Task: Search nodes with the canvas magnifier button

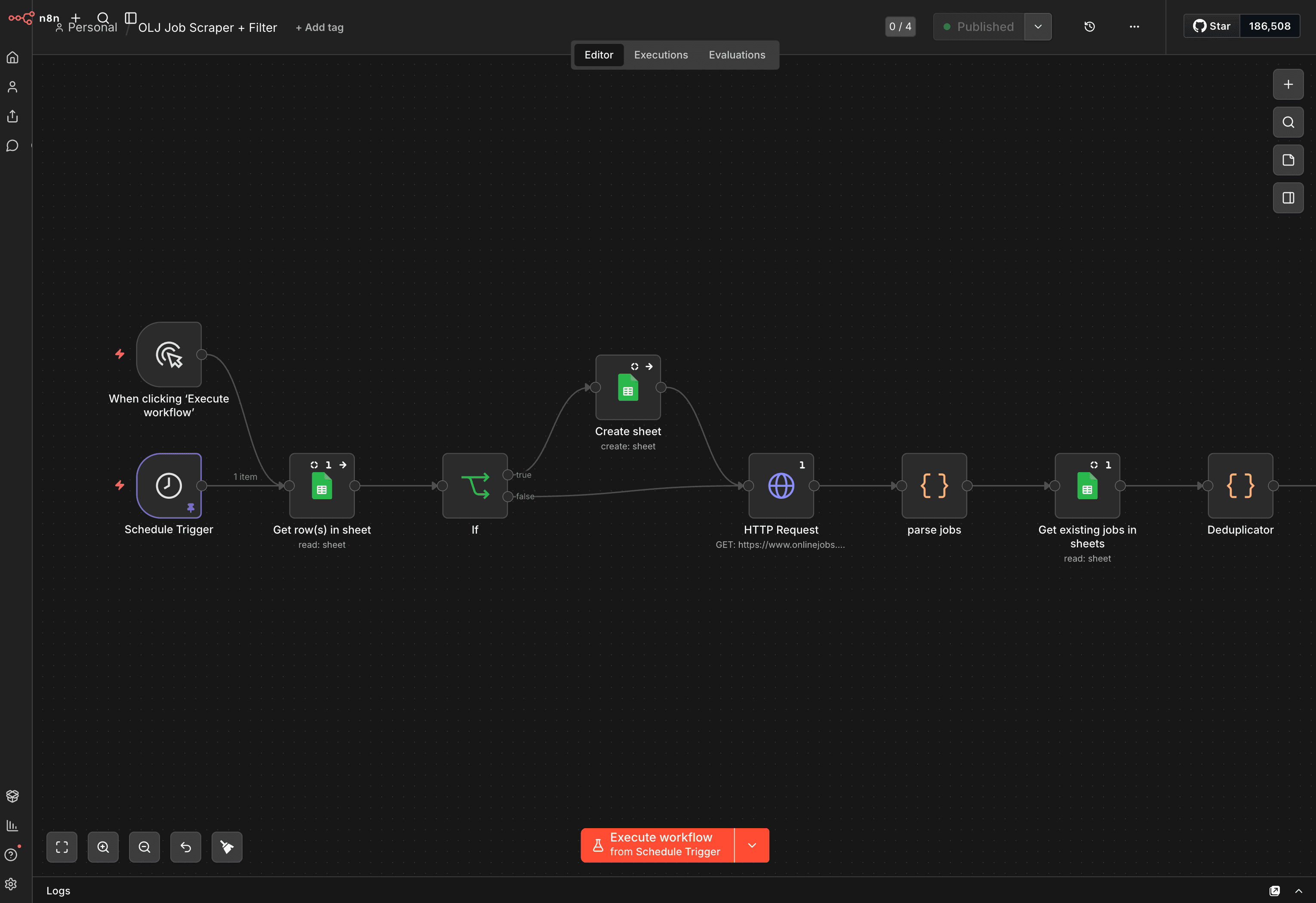Action: [1288, 122]
